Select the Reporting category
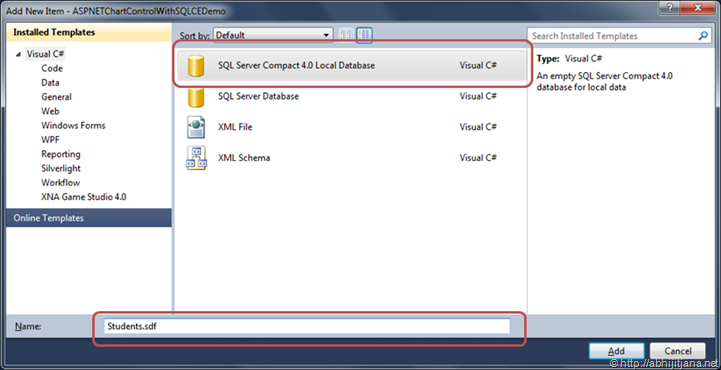The width and height of the screenshot is (721, 370). pyautogui.click(x=61, y=154)
